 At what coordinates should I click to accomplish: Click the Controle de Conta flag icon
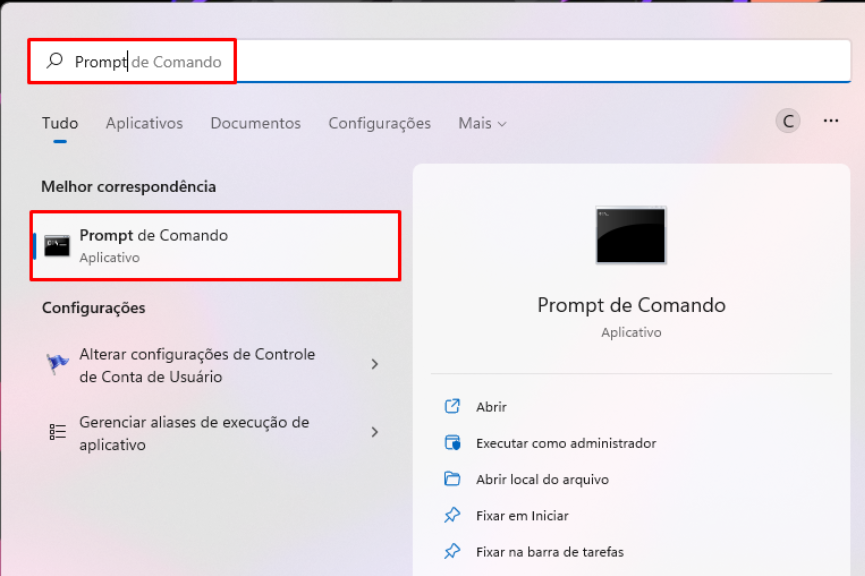coord(58,365)
